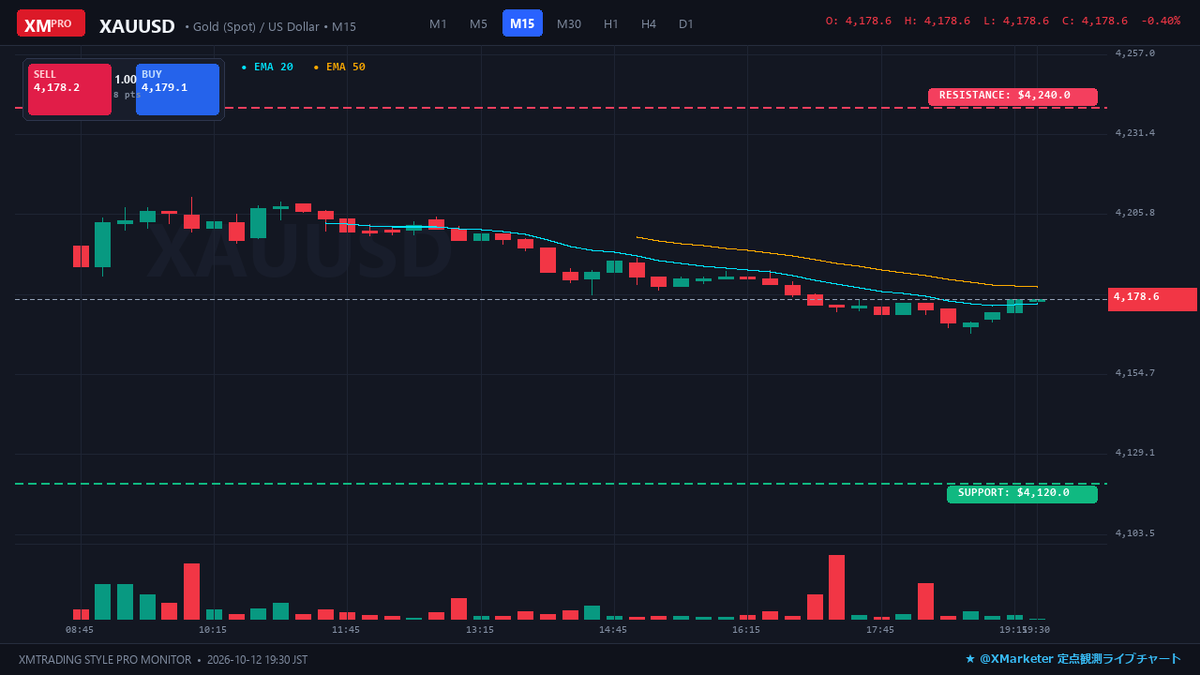Click the 13:15 time axis label

coord(480,630)
